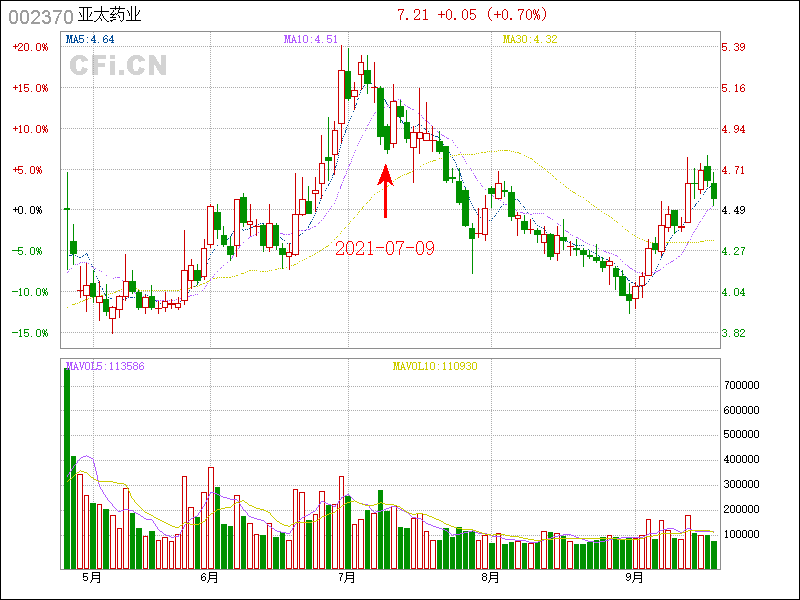Select the MA10:4.51 indicator label
The height and width of the screenshot is (600, 800).
(311, 39)
